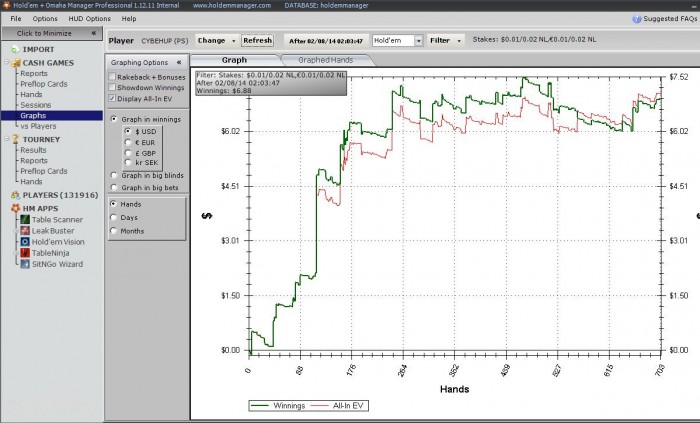
Task: Click the Import section label
Action: pyautogui.click(x=38, y=49)
